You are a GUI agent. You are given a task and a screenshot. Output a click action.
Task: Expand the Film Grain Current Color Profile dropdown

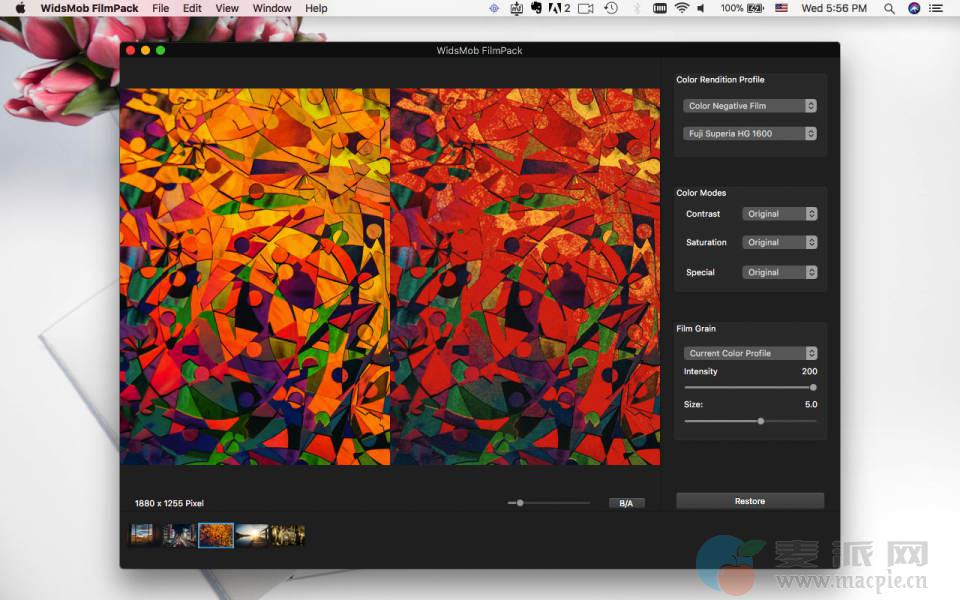(x=750, y=353)
